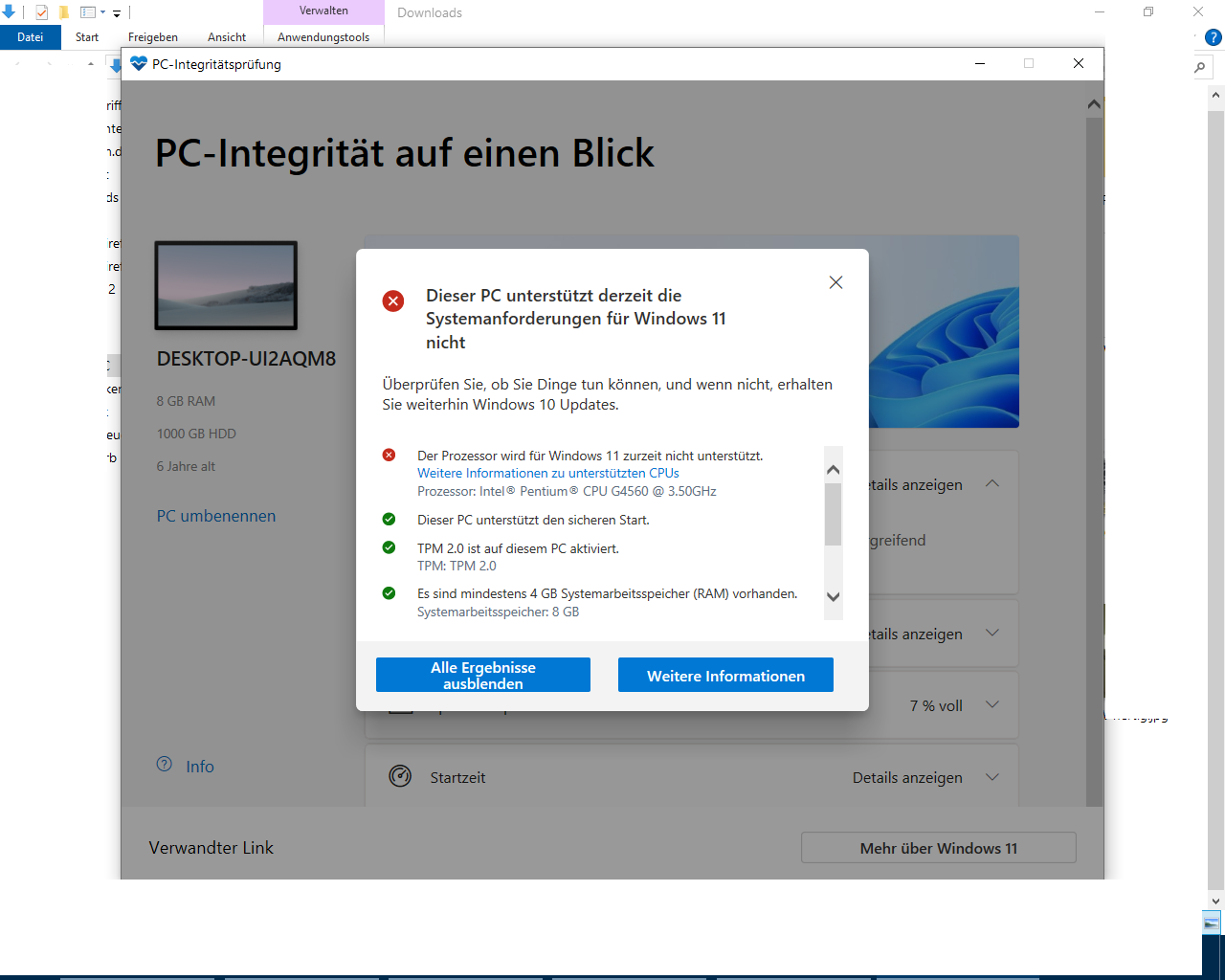Expand the Startzeit Details anzeigen chevron
1225x980 pixels.
tap(992, 777)
